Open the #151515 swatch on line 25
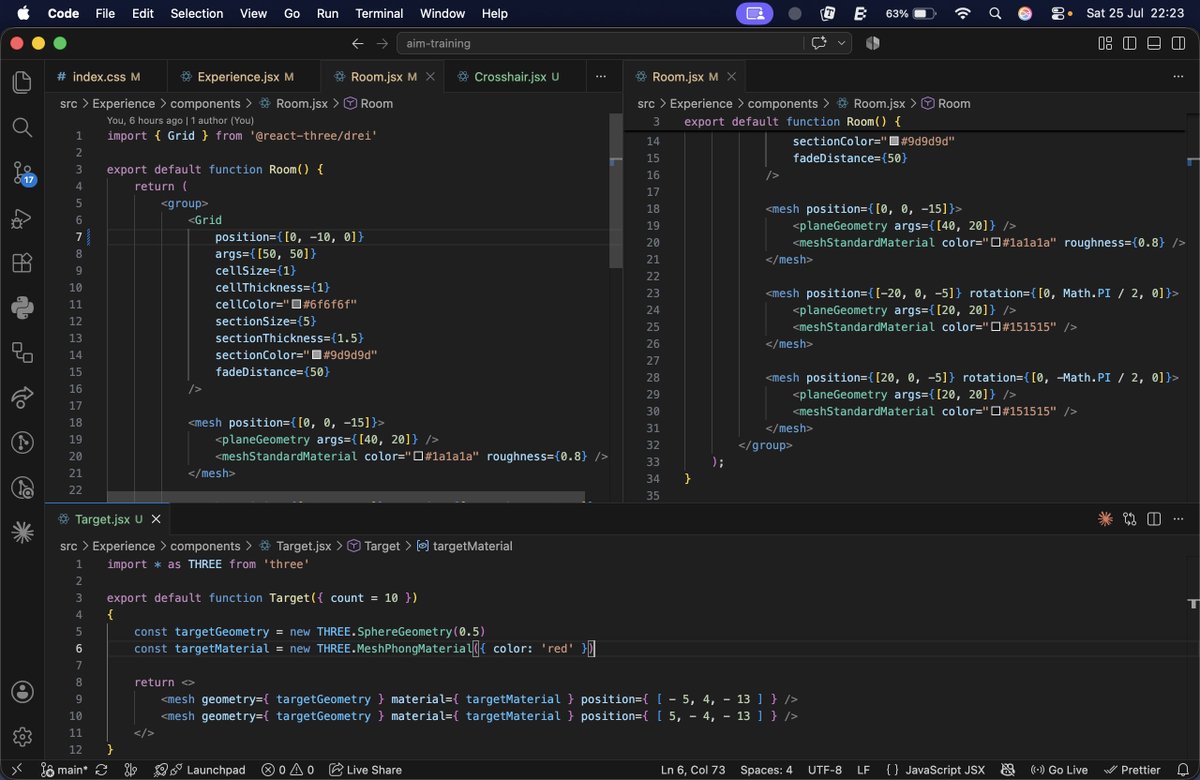The width and height of the screenshot is (1200, 780). point(995,327)
